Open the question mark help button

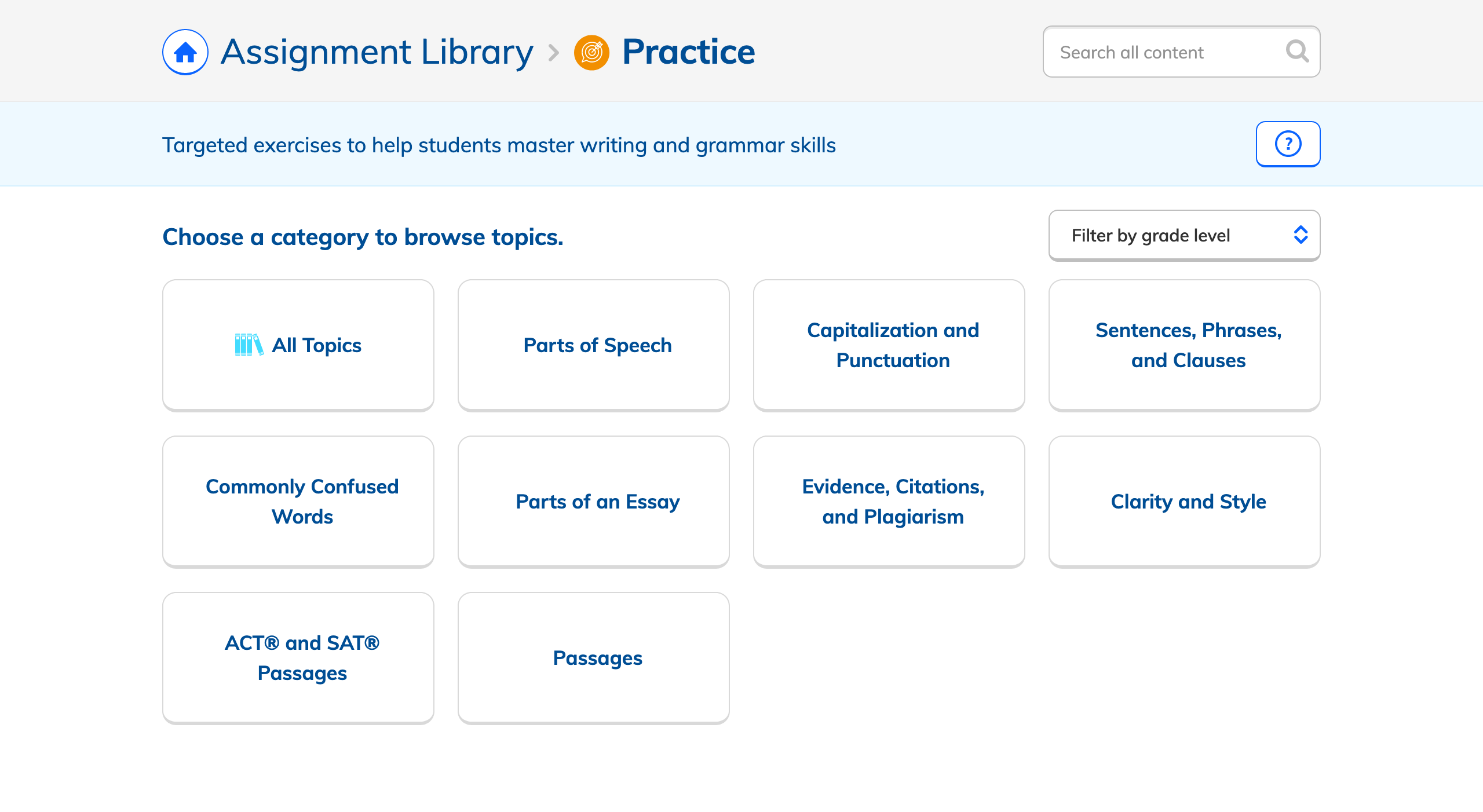[x=1288, y=144]
